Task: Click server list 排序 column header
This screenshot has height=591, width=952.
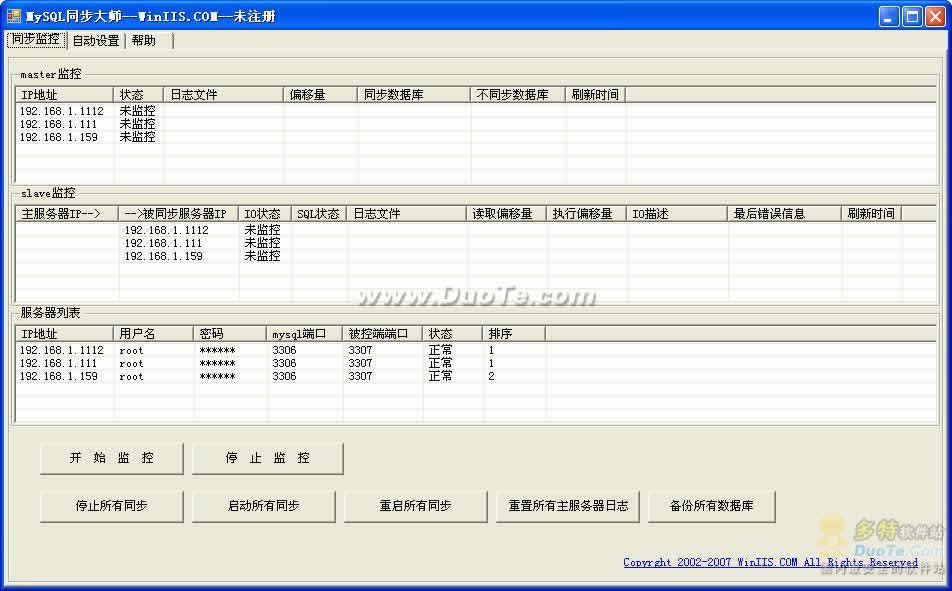Action: (514, 334)
